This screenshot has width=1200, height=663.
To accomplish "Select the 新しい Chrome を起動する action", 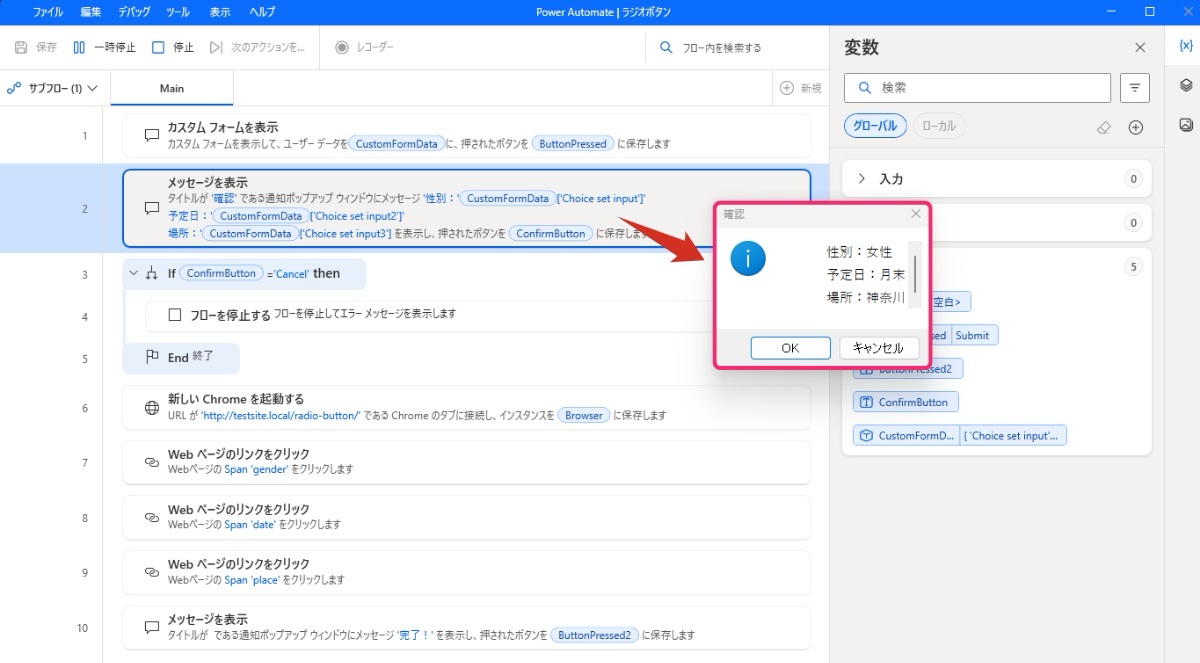I will point(466,407).
